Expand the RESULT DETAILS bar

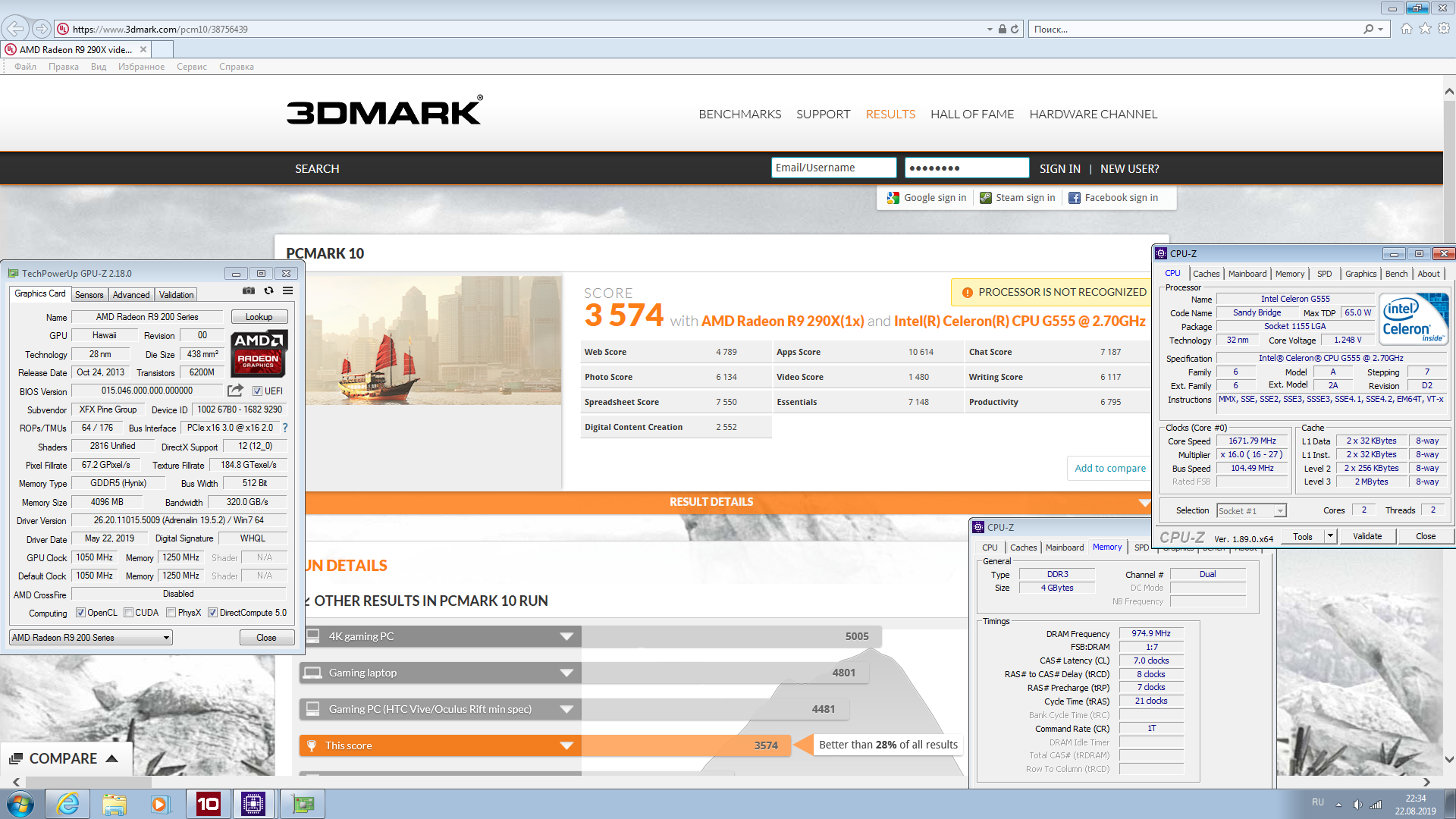pyautogui.click(x=728, y=502)
